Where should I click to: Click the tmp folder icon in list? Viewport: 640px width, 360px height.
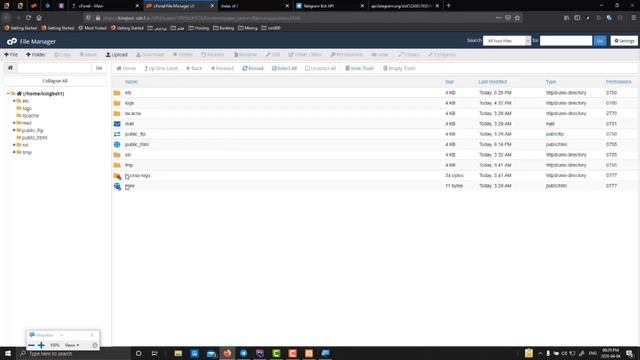[117, 165]
